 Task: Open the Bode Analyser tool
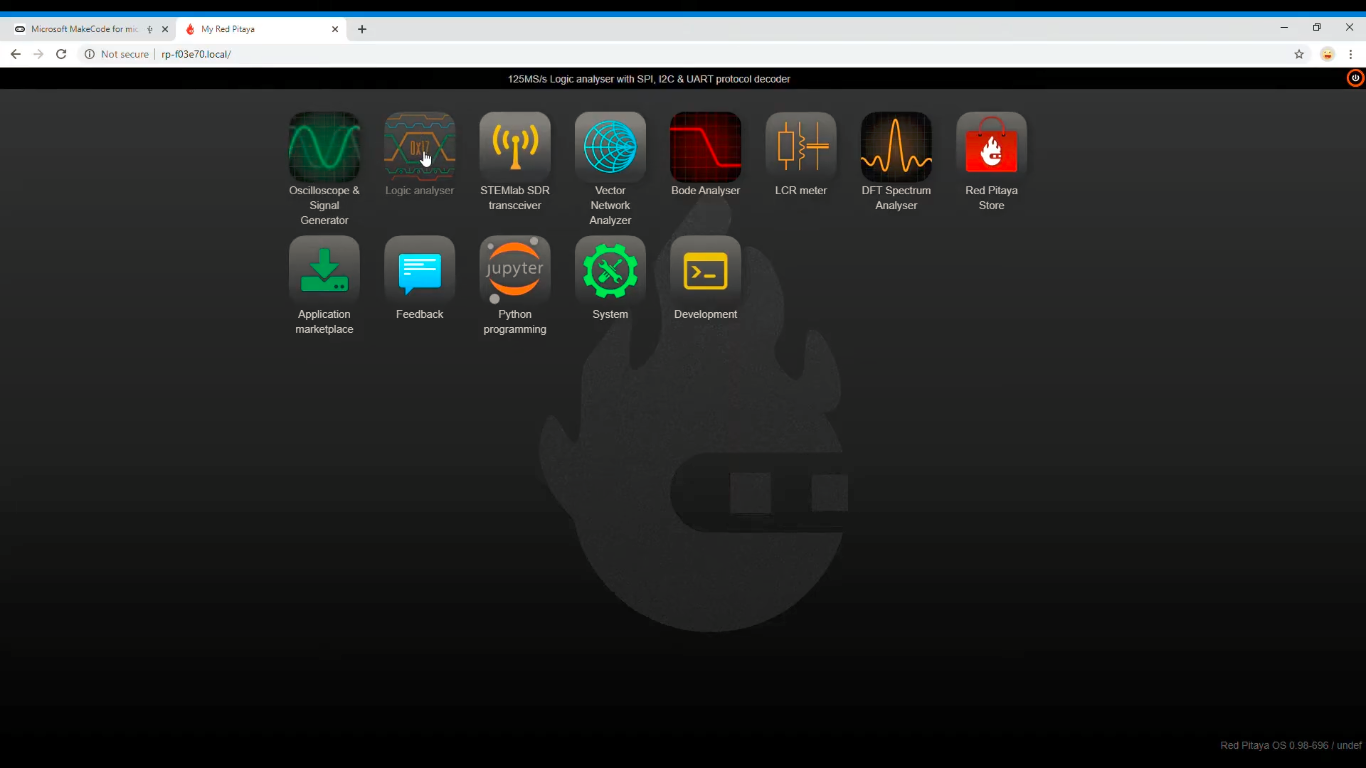[x=705, y=147]
